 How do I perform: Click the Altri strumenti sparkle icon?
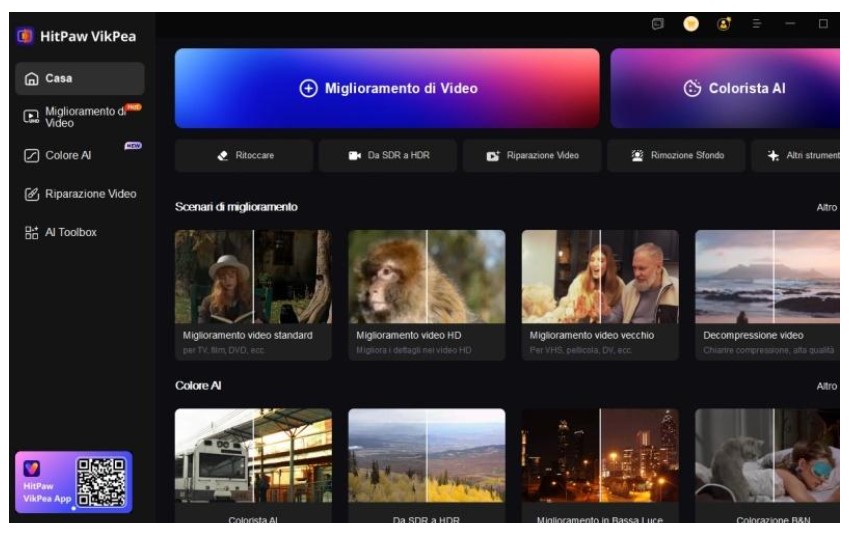point(773,156)
